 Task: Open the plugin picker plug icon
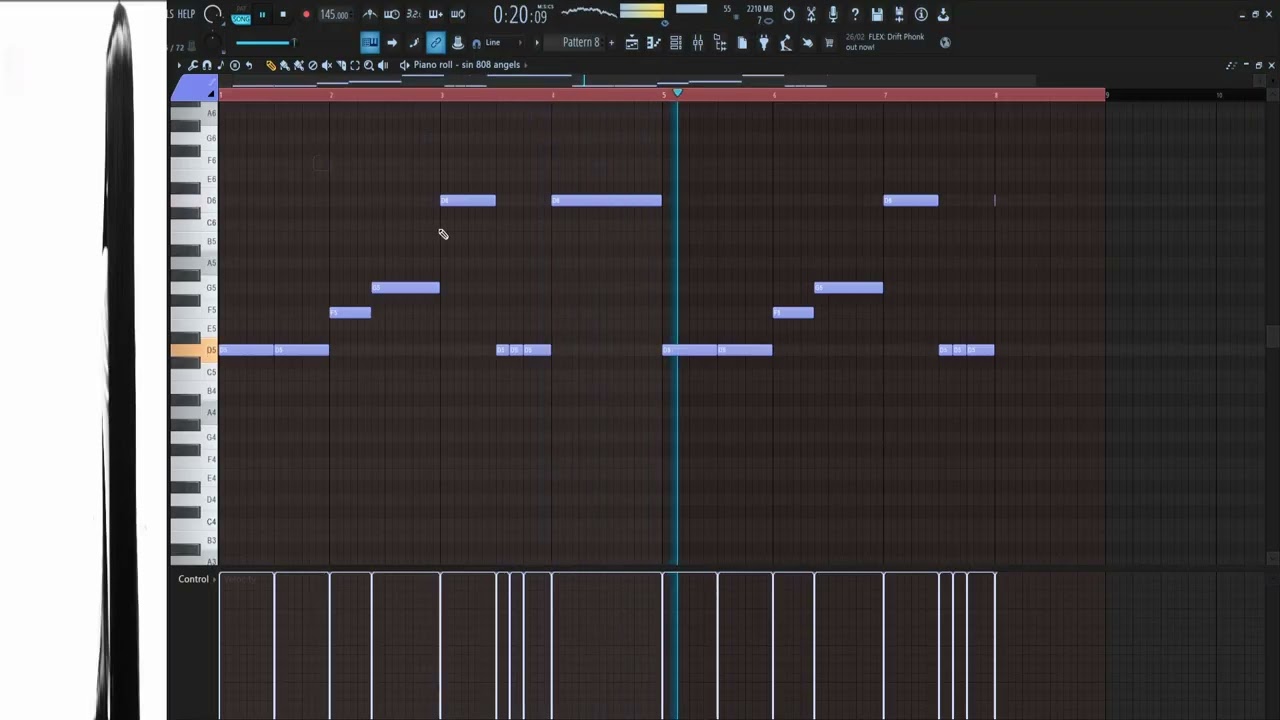click(x=764, y=42)
